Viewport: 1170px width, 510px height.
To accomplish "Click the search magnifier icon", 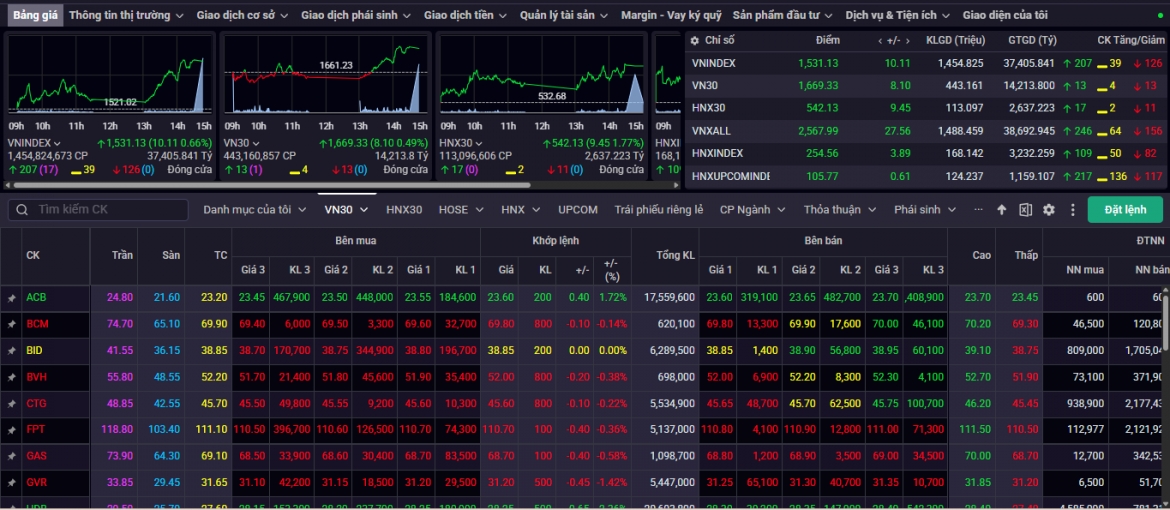I will (23, 210).
